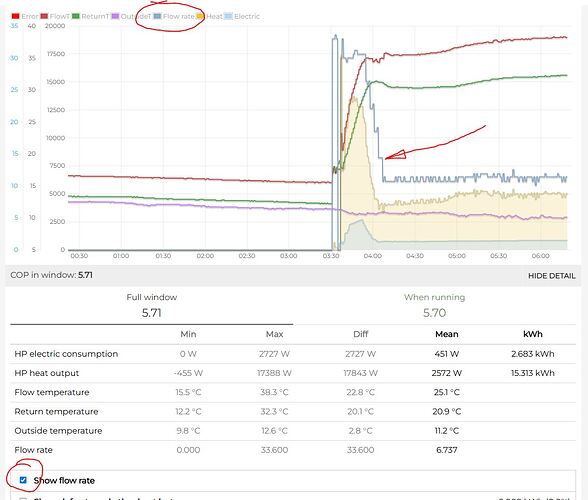Click the 2572 W mean value
This screenshot has height=500, width=588.
(x=447, y=373)
